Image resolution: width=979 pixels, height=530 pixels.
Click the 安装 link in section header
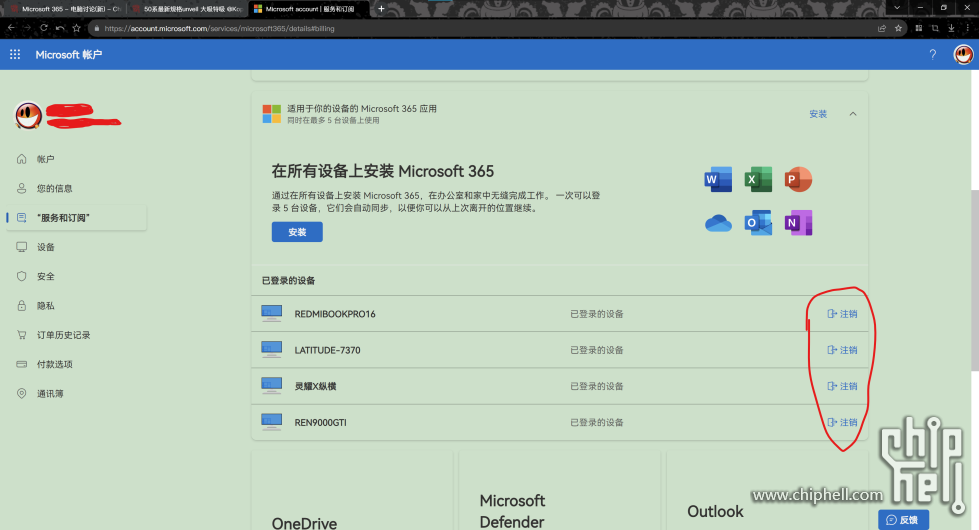click(x=818, y=114)
